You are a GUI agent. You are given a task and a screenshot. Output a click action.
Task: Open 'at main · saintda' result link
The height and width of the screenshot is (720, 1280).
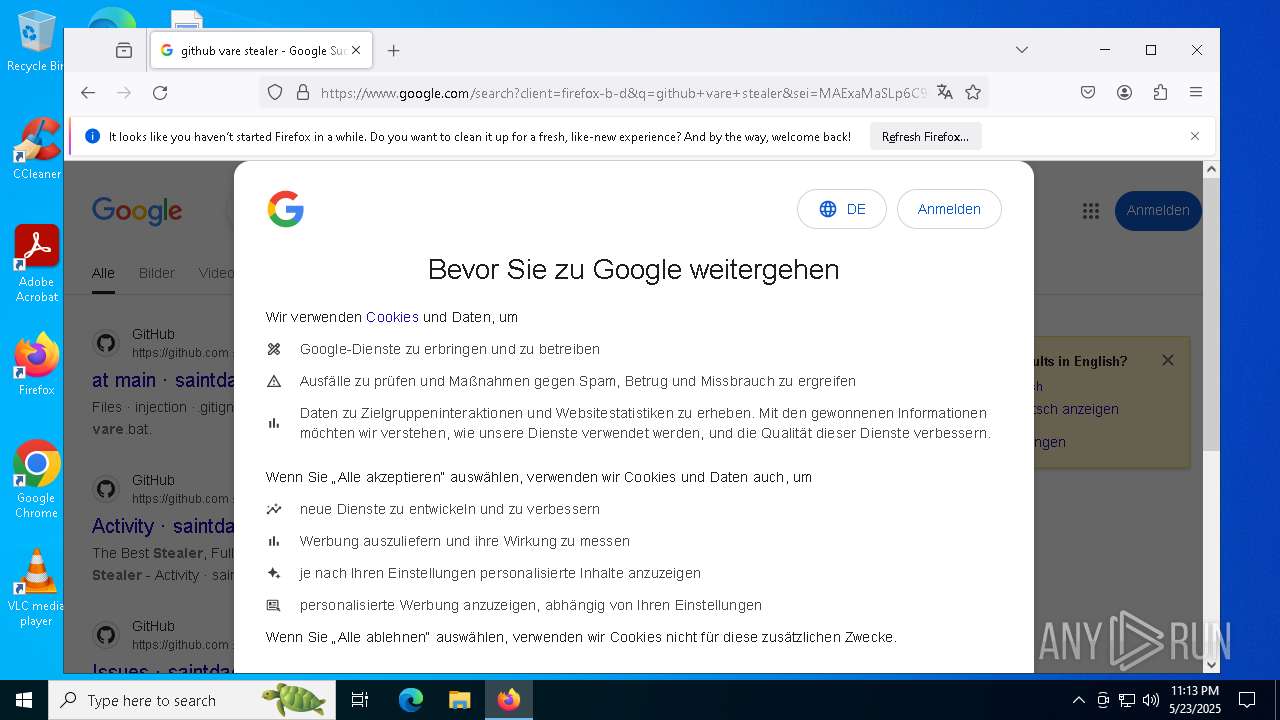click(x=163, y=380)
